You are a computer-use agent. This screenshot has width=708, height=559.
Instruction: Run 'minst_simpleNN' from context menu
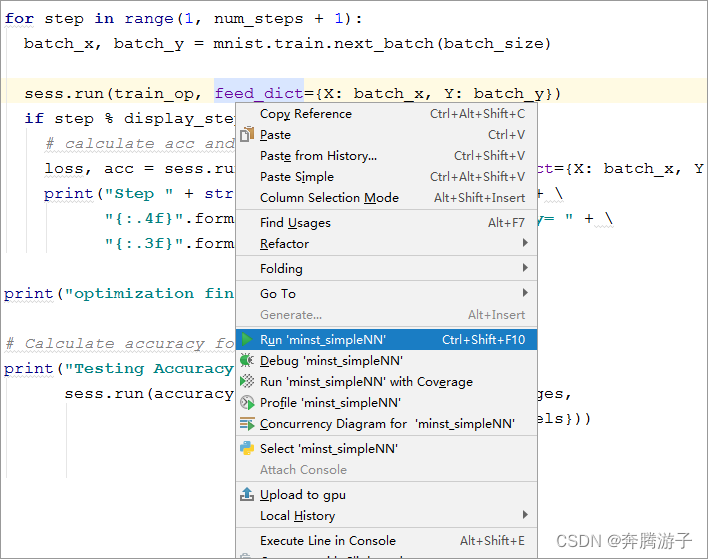[x=387, y=340]
